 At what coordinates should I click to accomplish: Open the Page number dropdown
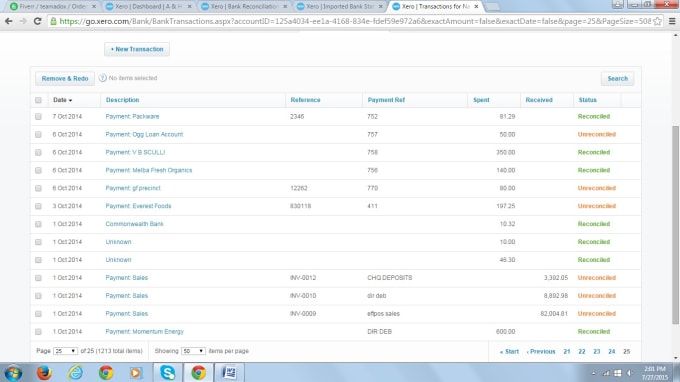click(65, 351)
